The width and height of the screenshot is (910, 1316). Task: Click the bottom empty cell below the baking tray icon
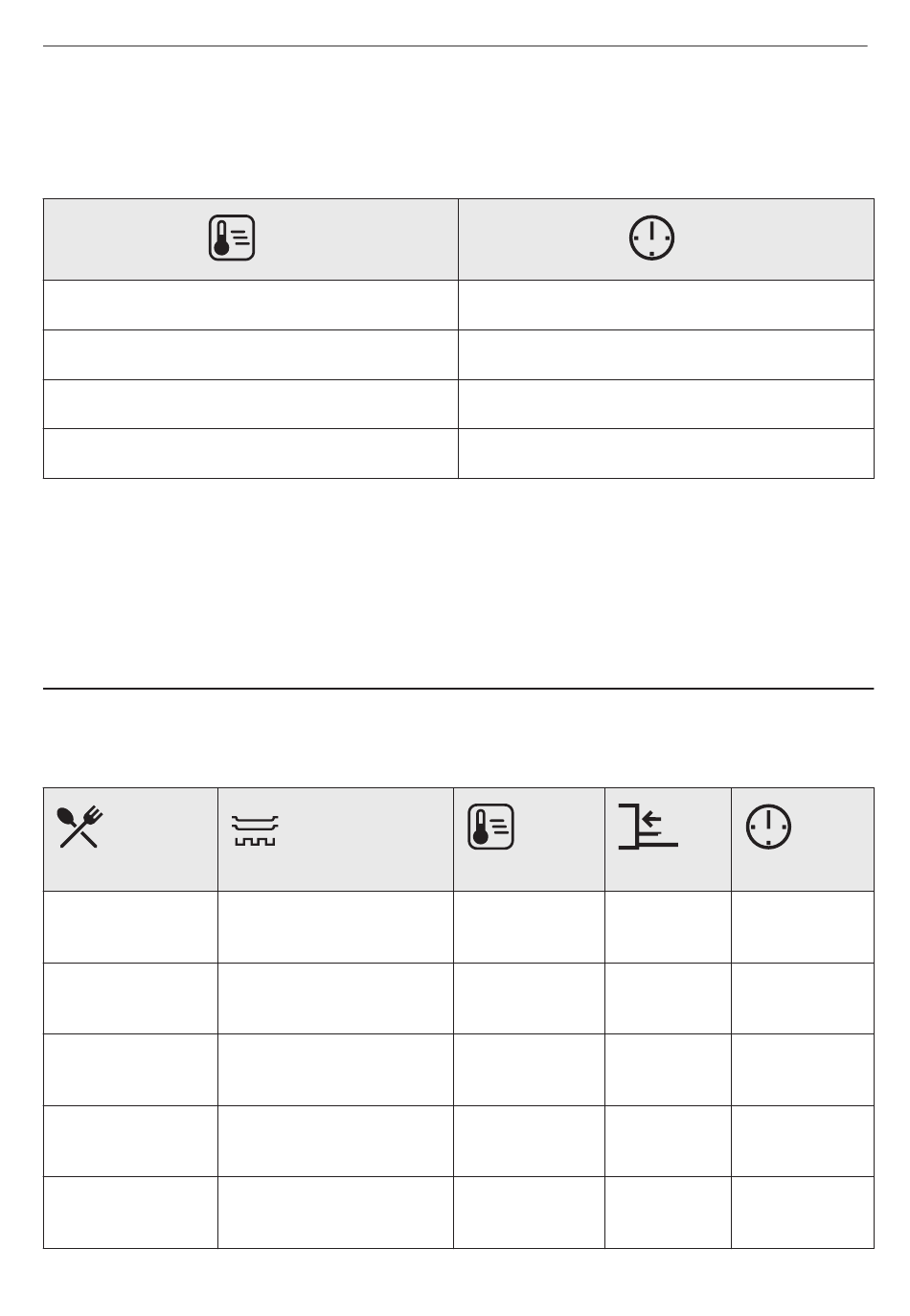pos(335,1213)
